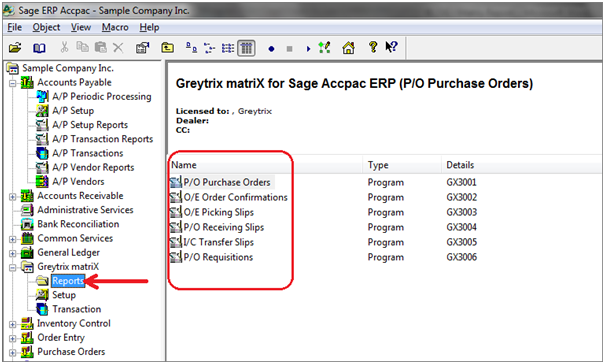Select Bank Reconciliation in tree
Viewport: 605px width, 364px height.
pyautogui.click(x=78, y=224)
